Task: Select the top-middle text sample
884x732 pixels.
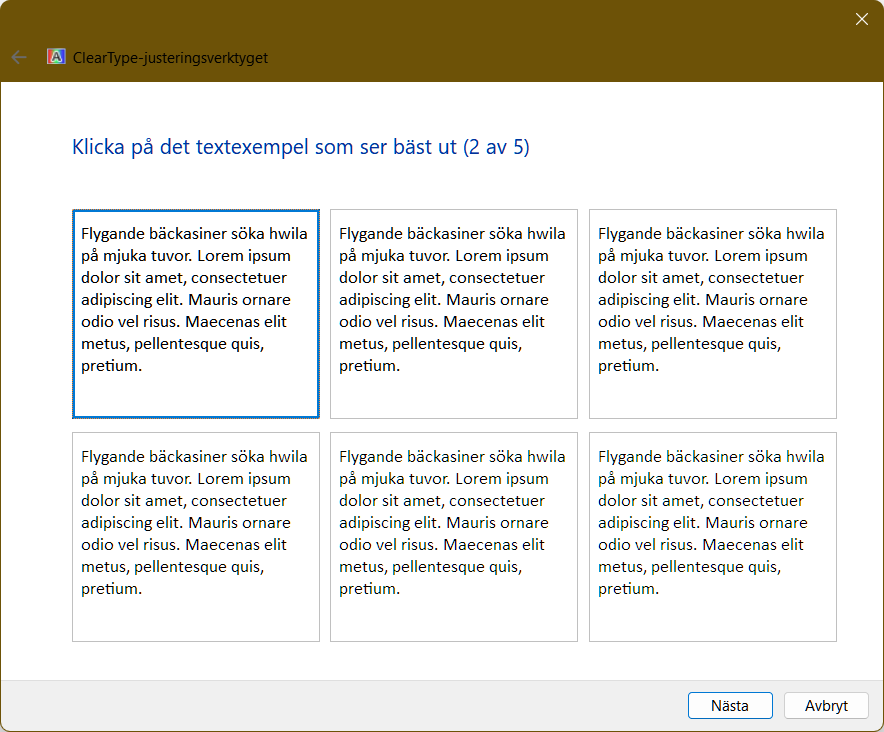Action: coord(453,312)
